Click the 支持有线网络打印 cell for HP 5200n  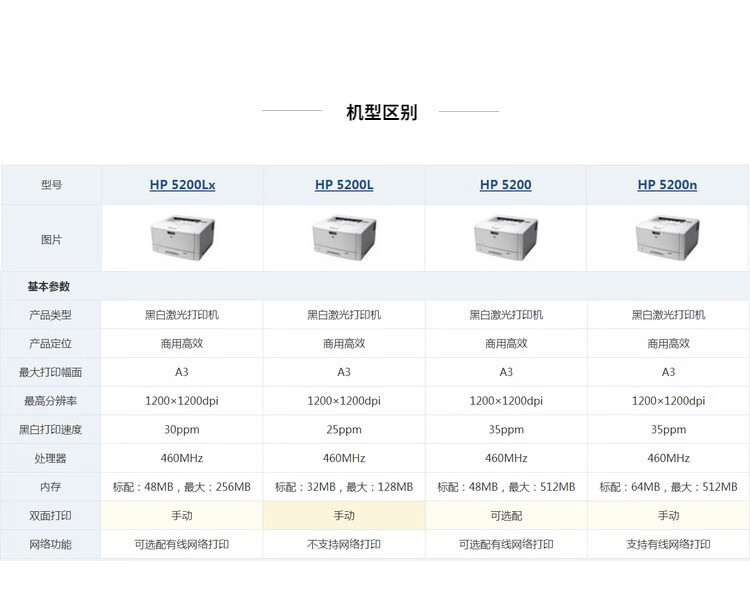click(x=668, y=545)
